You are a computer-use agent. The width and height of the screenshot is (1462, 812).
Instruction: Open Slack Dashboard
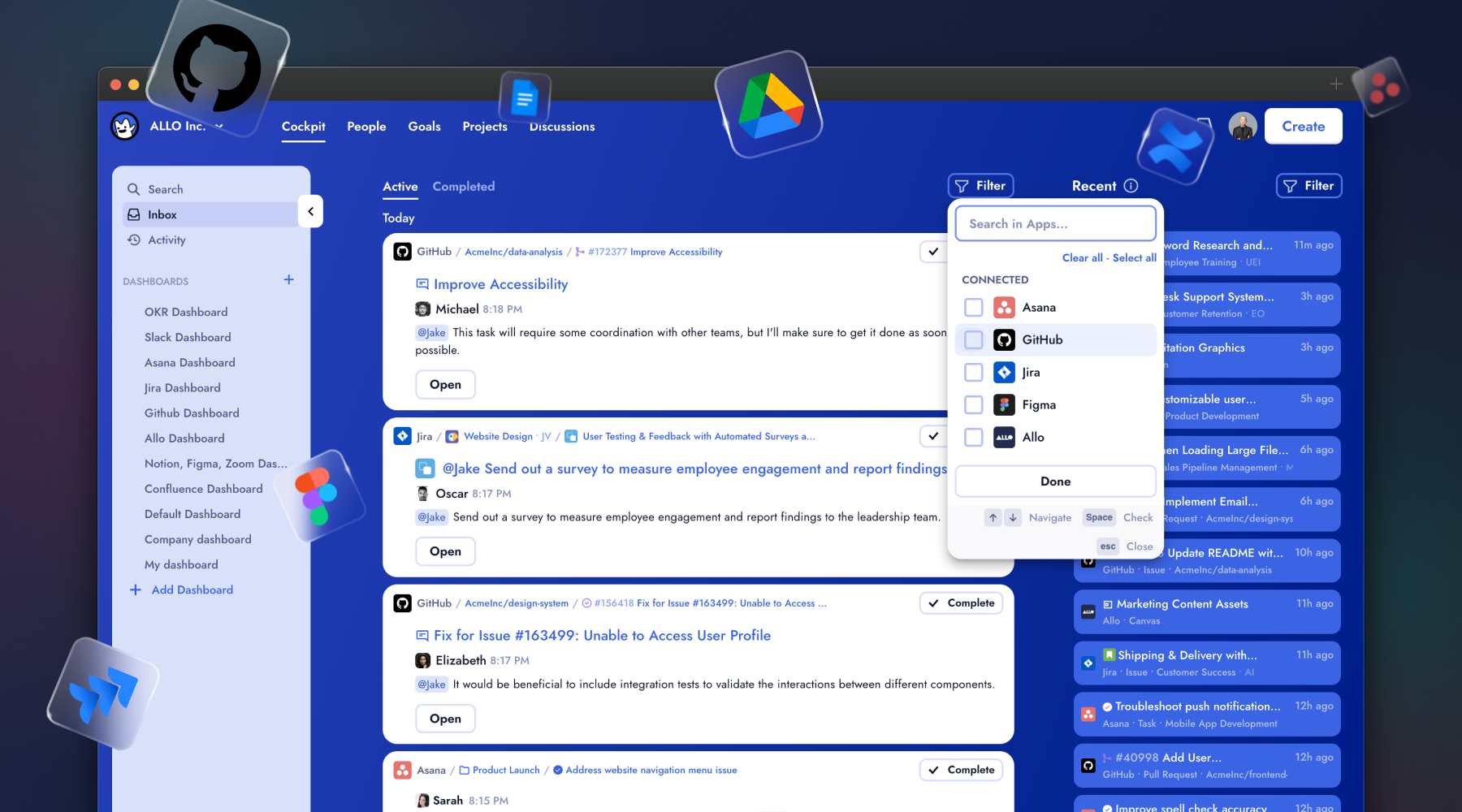188,337
